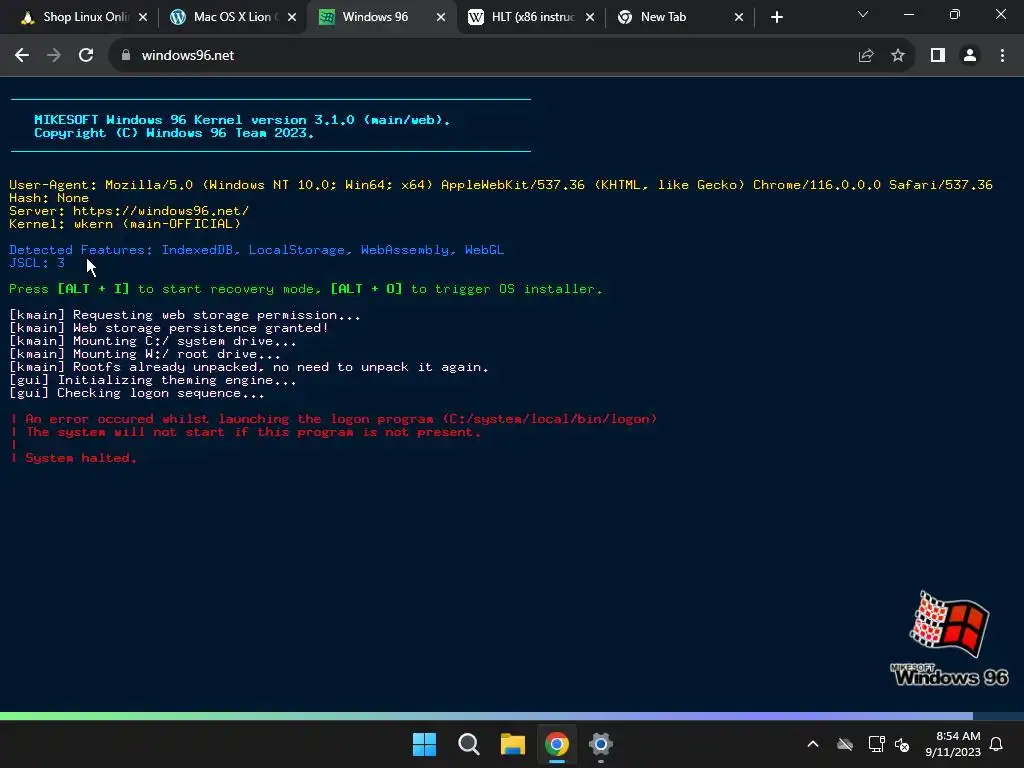Show hidden system tray icons
Screen dimensions: 1024x768
813,744
